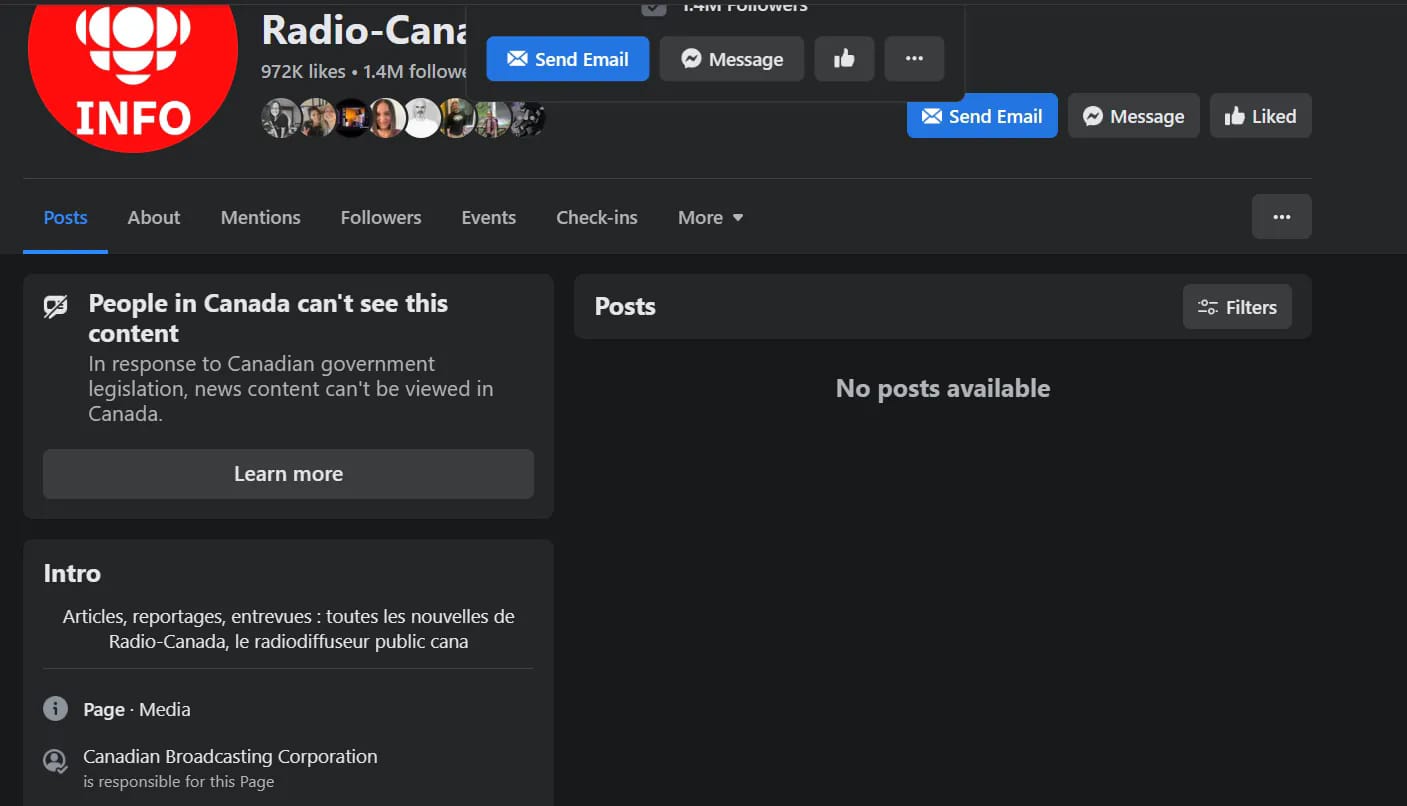Click the thumbs-up icon in the popup bar

point(844,59)
